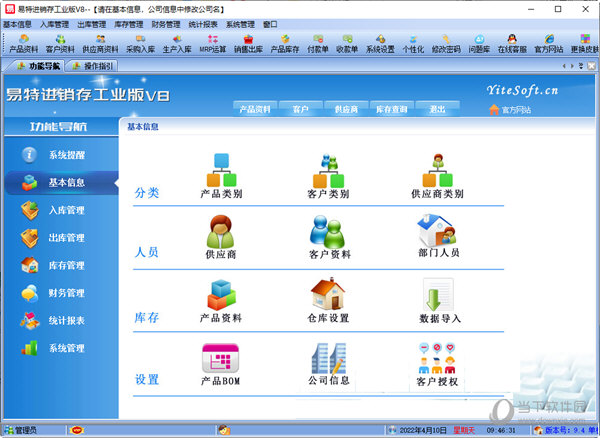Image resolution: width=600 pixels, height=438 pixels.
Task: Open the 入库管理 menu
Action: (54, 24)
